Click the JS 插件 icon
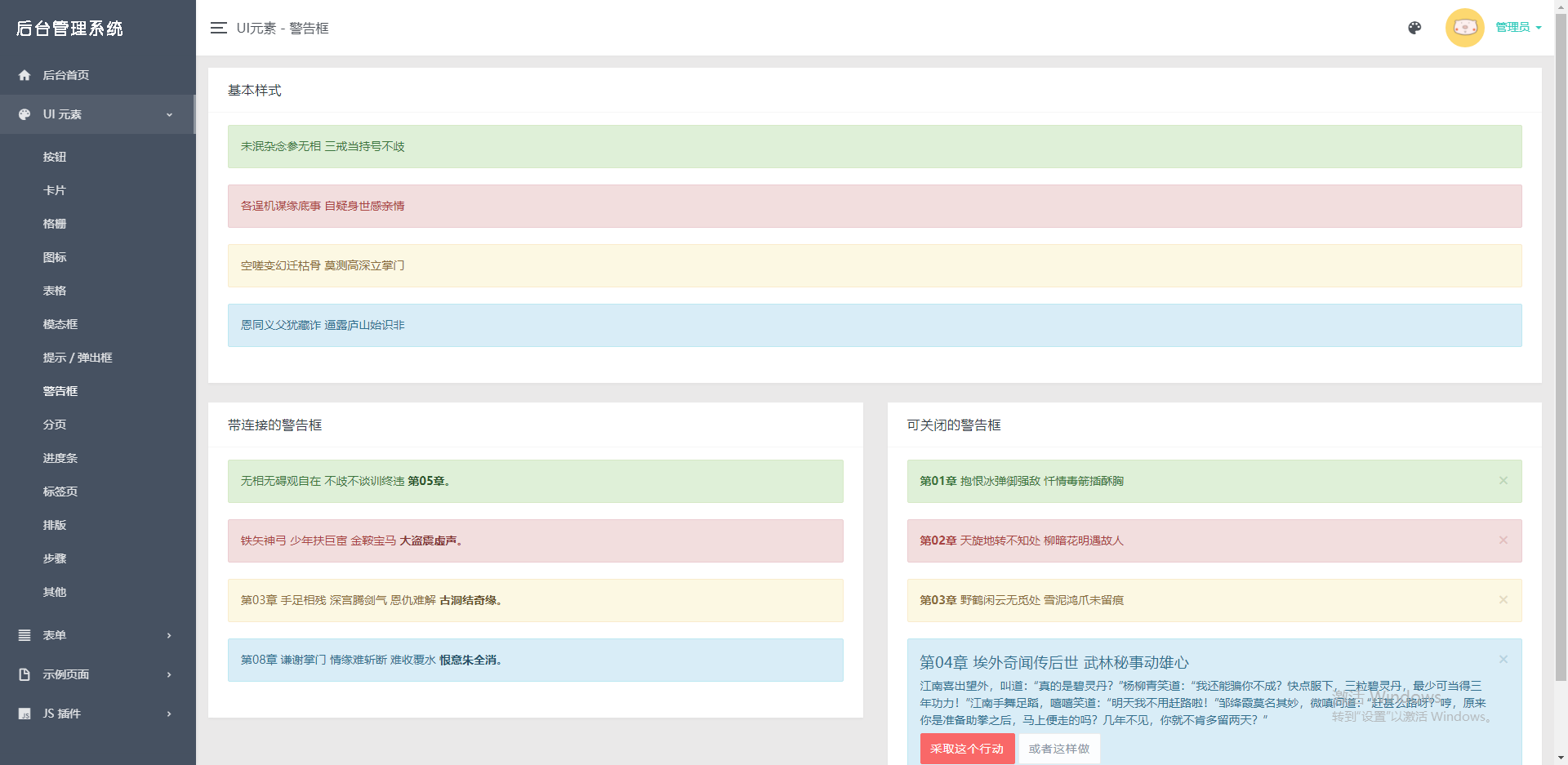This screenshot has width=1568, height=765. (x=24, y=714)
